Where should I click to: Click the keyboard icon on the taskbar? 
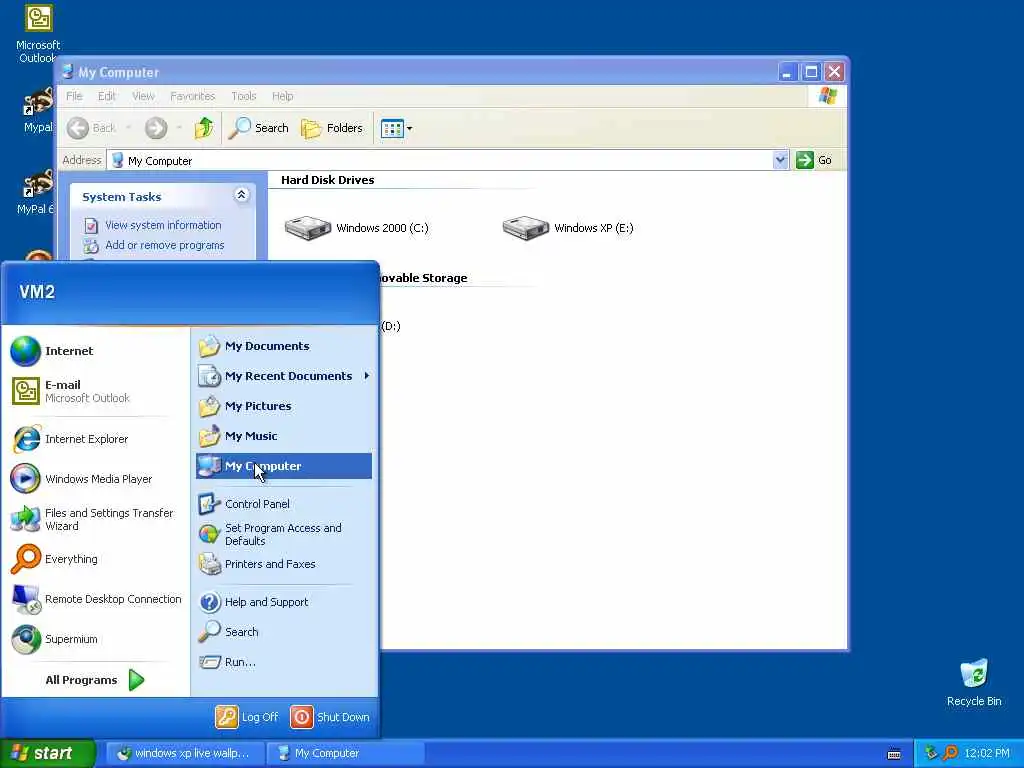pyautogui.click(x=894, y=754)
